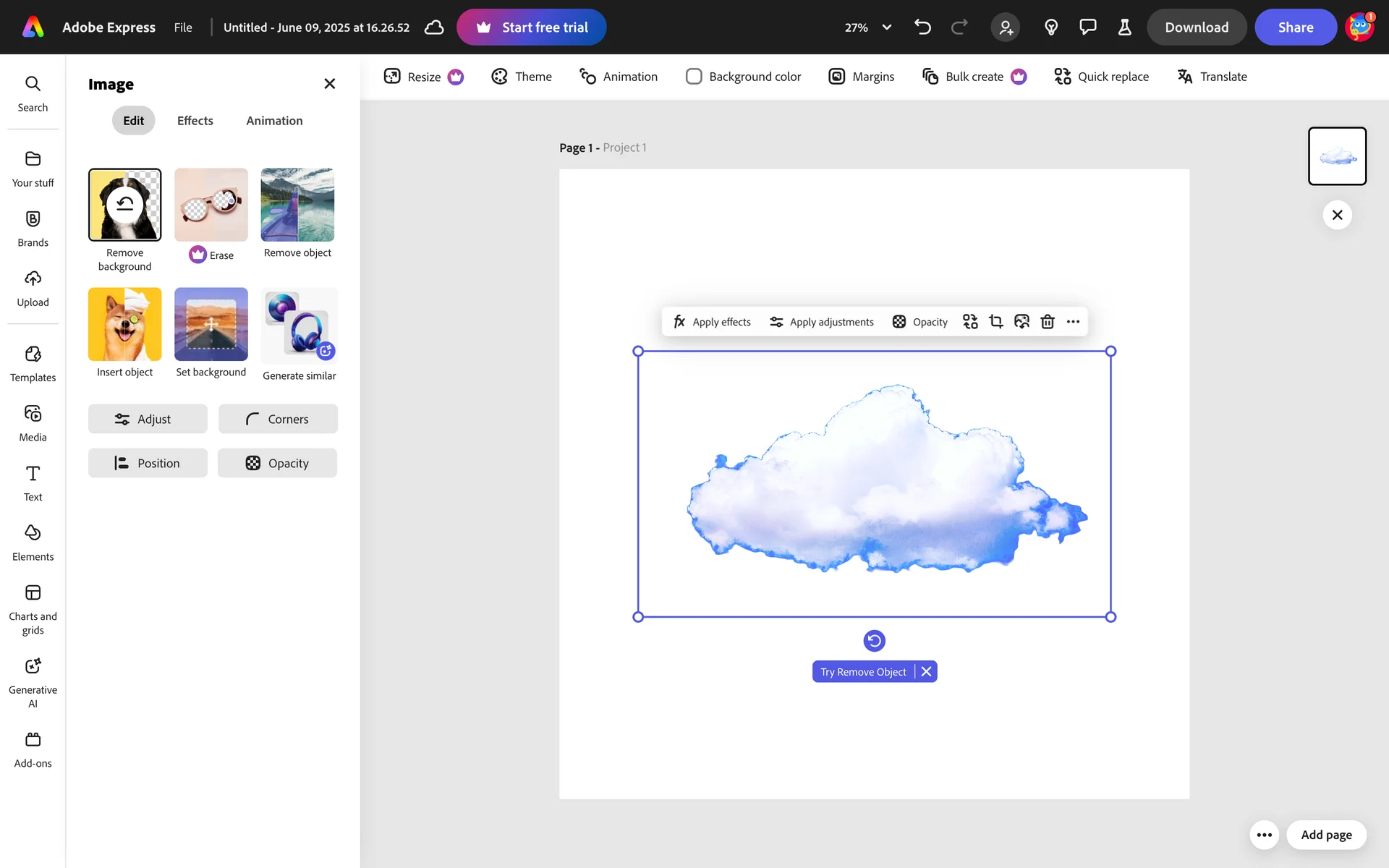Open the File menu

point(183,27)
